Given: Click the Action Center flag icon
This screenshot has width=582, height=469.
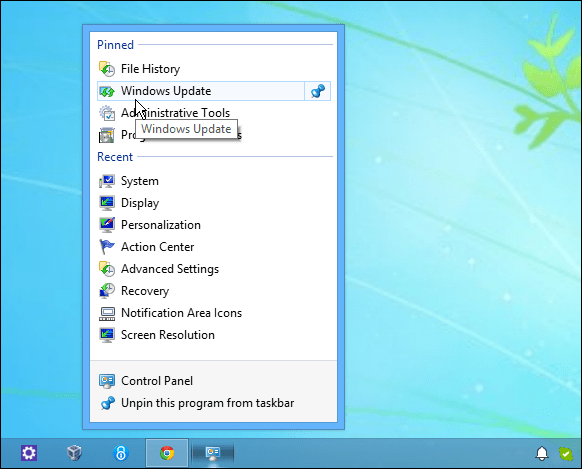Looking at the screenshot, I should pos(107,247).
